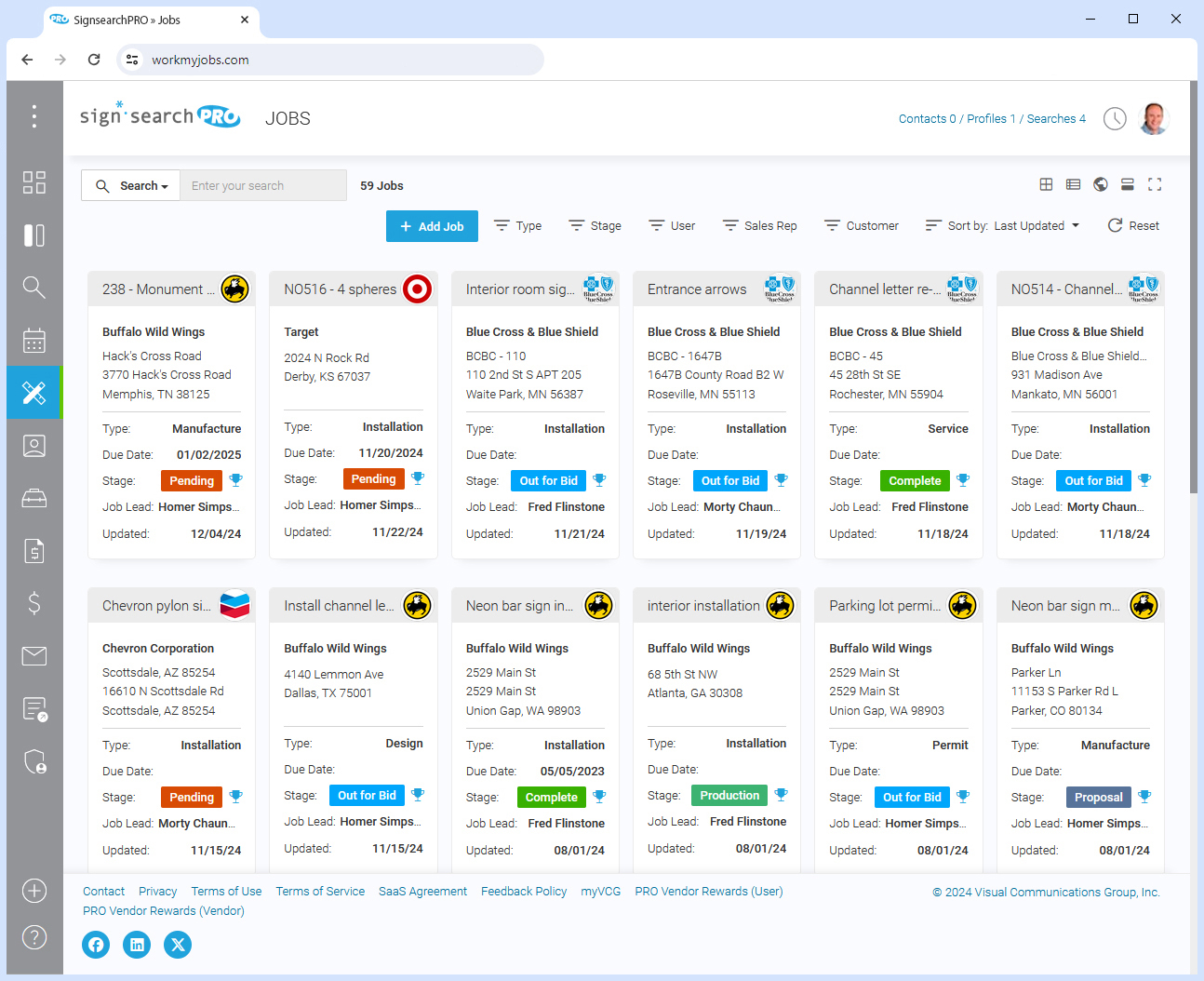Open the LinkedIn page icon

pyautogui.click(x=137, y=945)
